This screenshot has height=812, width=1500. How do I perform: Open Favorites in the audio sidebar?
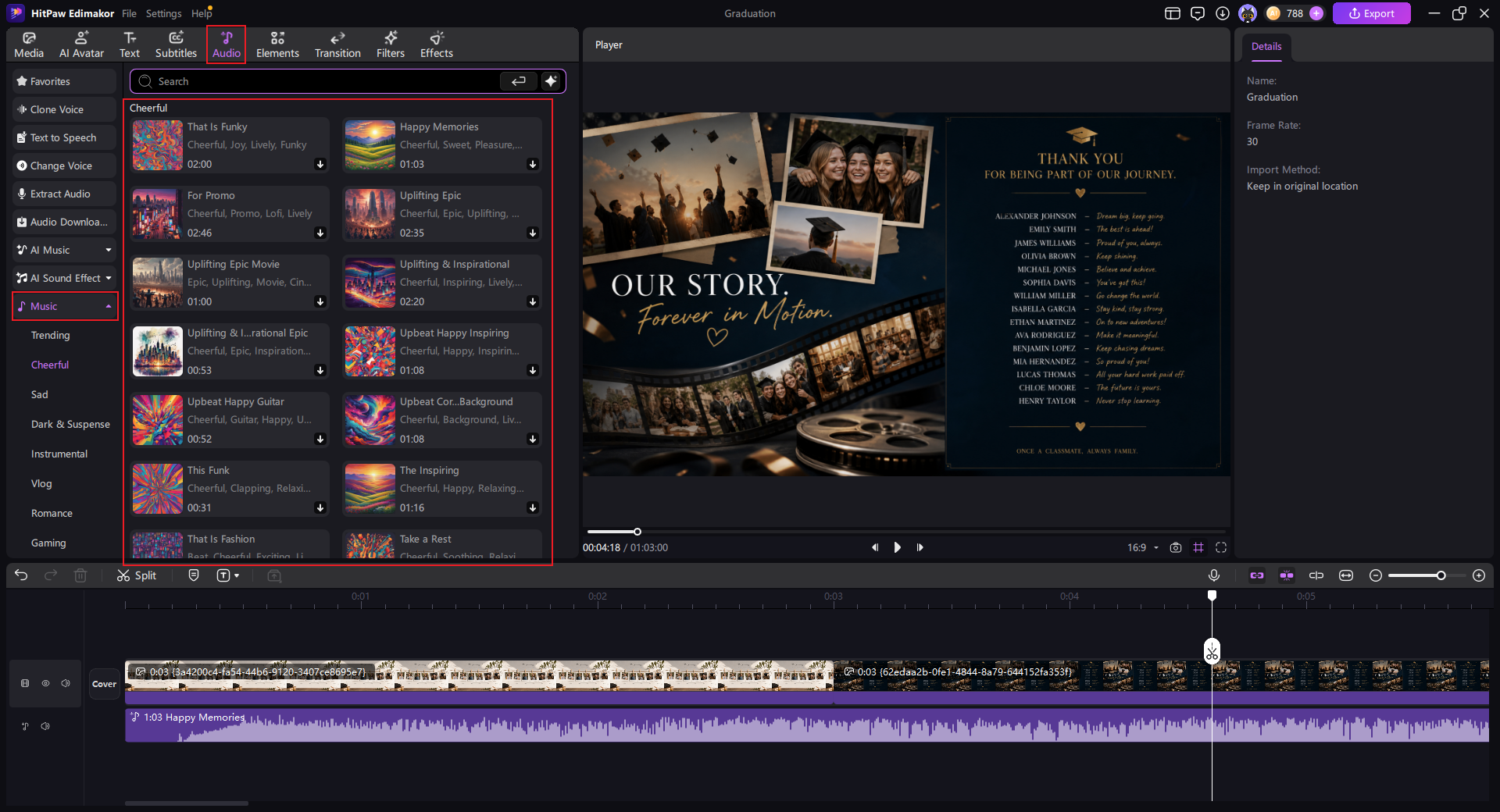click(x=64, y=81)
